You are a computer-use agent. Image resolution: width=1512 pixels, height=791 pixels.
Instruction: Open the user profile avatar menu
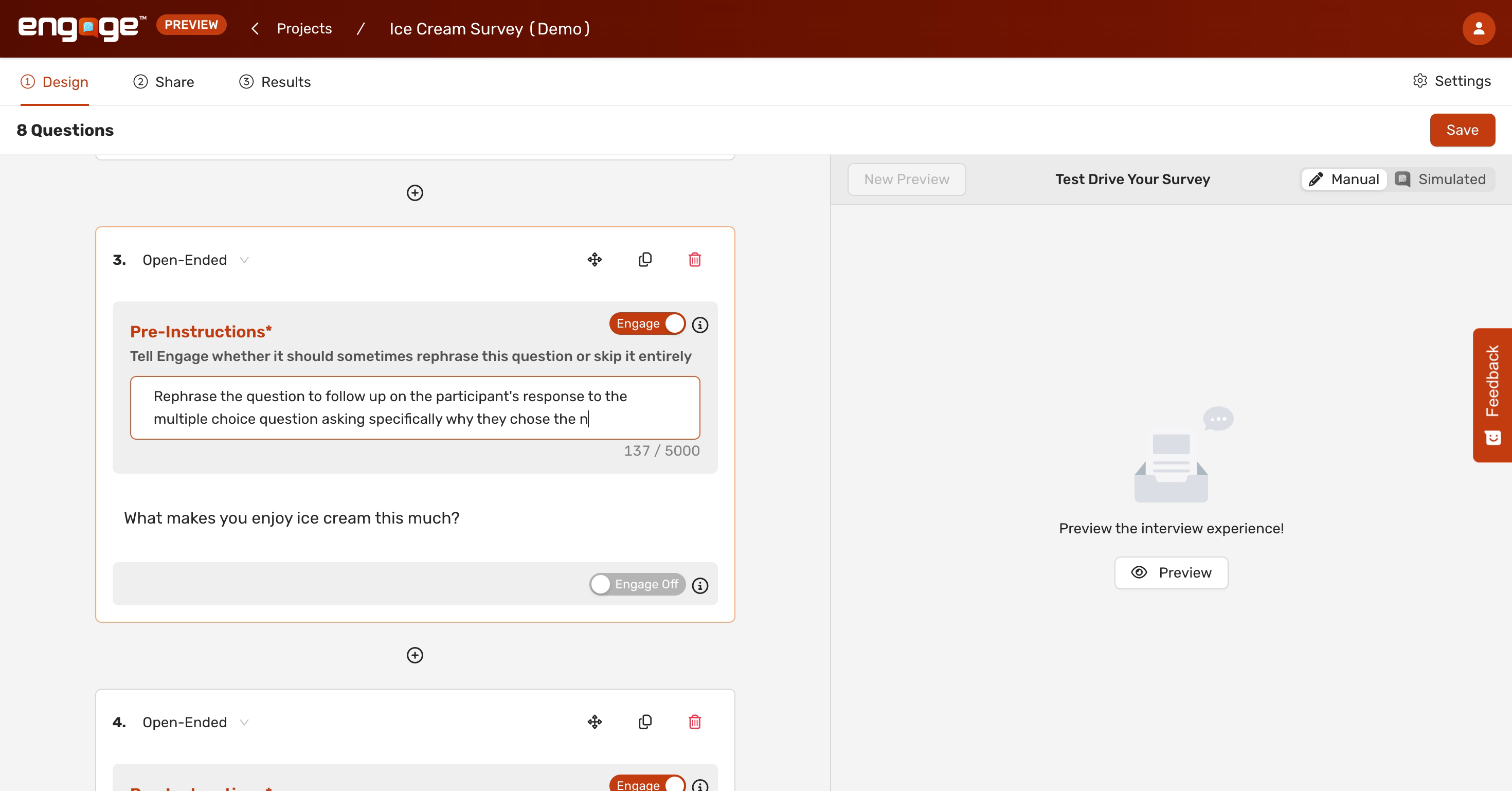1478,28
